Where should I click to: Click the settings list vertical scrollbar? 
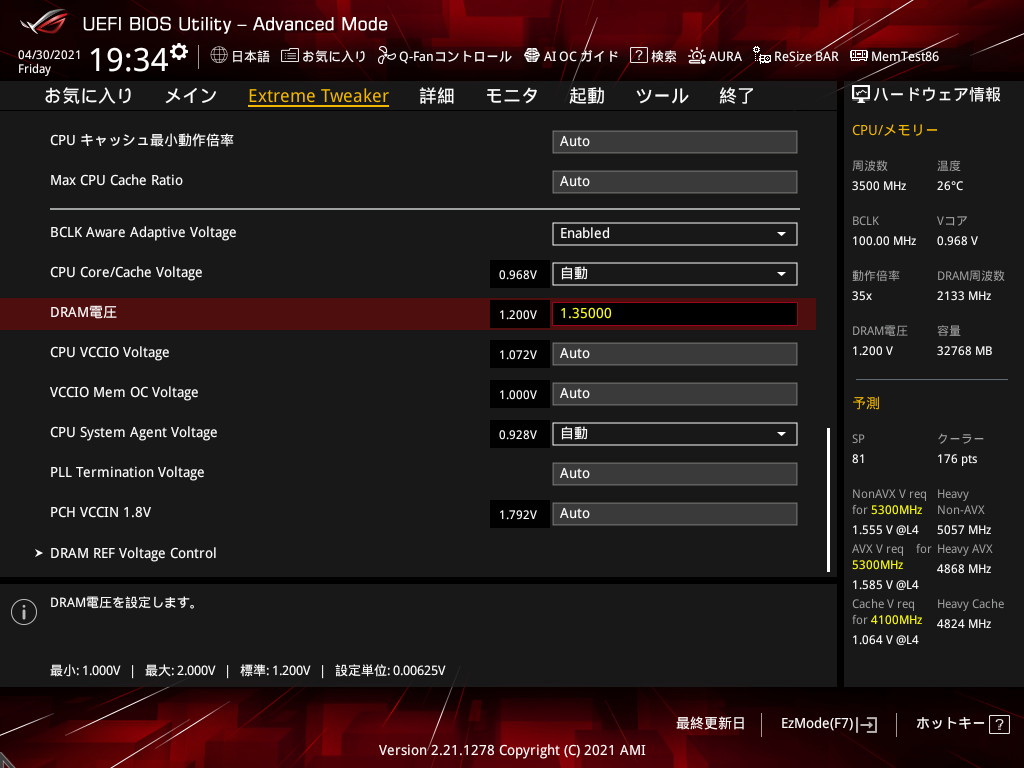(x=828, y=498)
